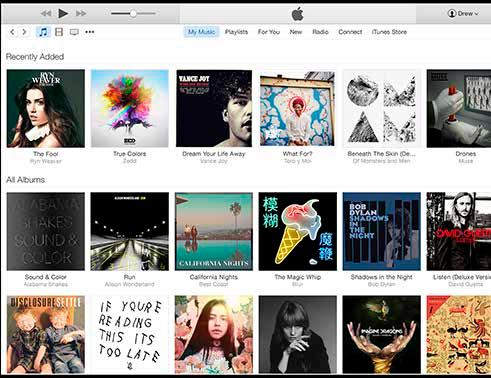Image resolution: width=491 pixels, height=378 pixels.
Task: Click the 'True Colors' album title
Action: (130, 154)
